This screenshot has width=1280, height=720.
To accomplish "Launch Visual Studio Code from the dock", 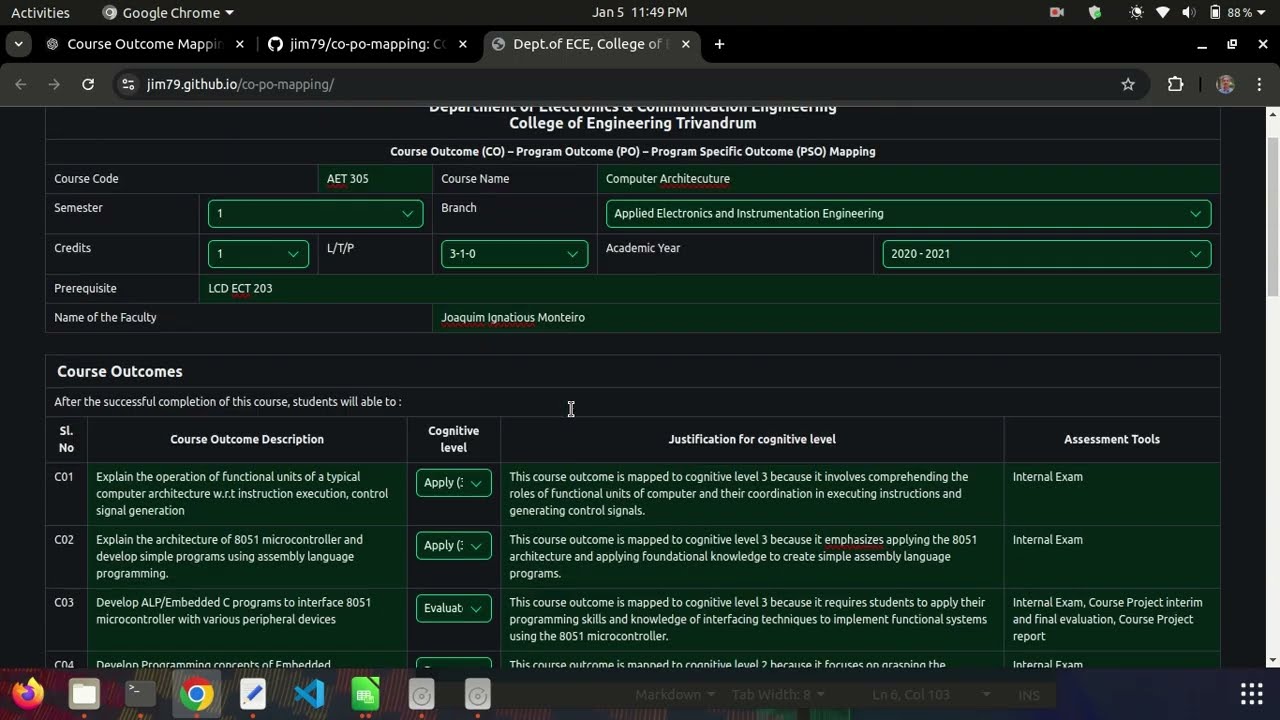I will pos(309,693).
